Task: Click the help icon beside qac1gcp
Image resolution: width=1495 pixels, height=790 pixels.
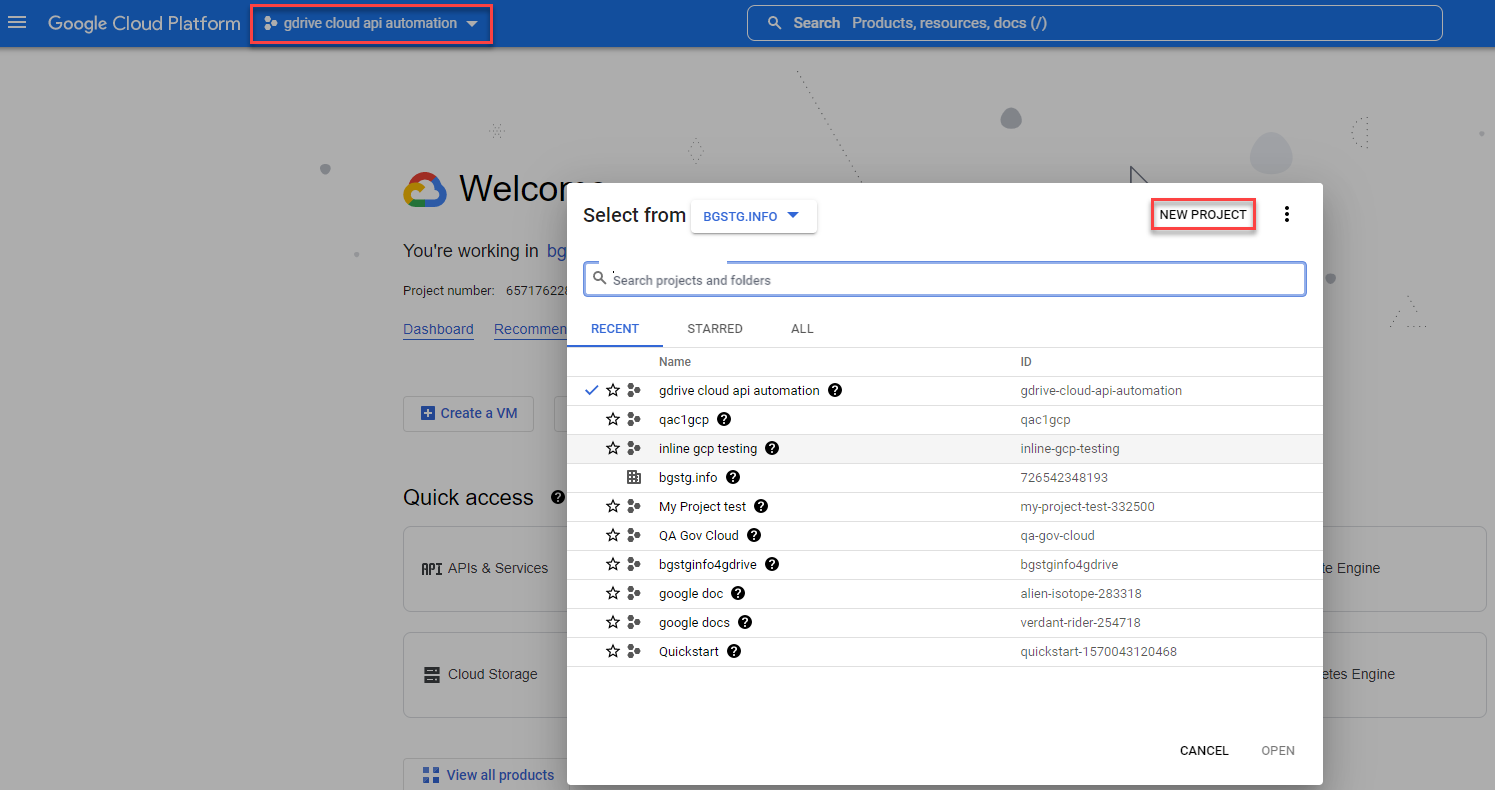Action: click(724, 420)
